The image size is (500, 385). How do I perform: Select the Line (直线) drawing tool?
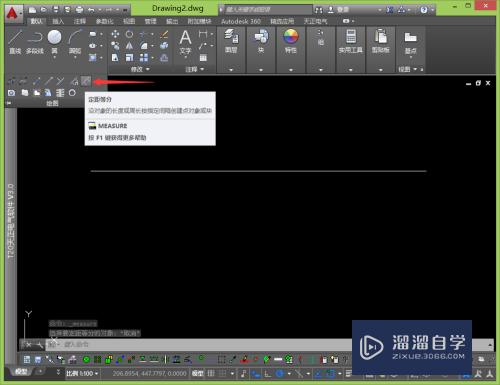pos(15,41)
